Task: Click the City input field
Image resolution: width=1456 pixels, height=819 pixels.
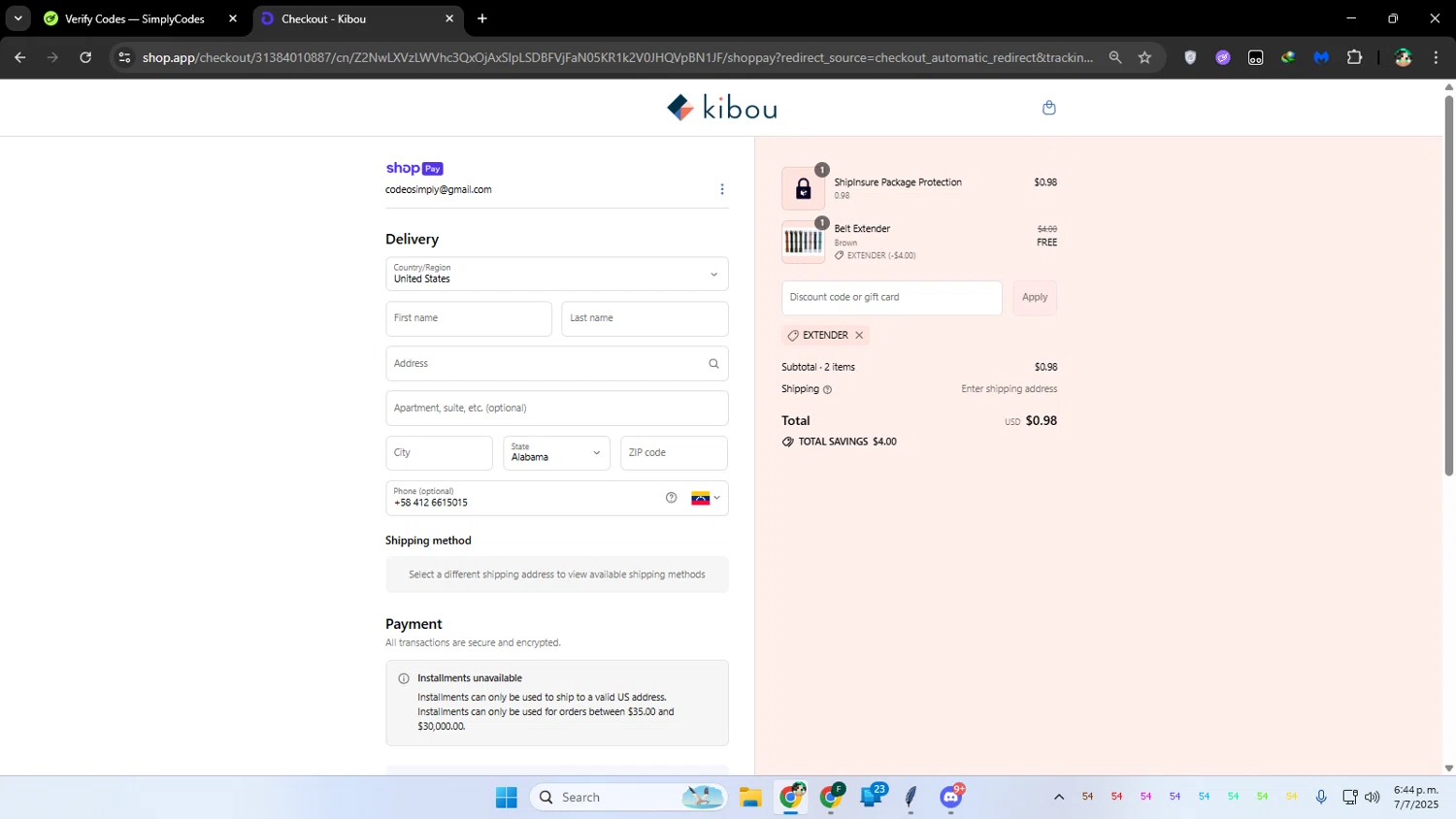Action: coord(439,453)
